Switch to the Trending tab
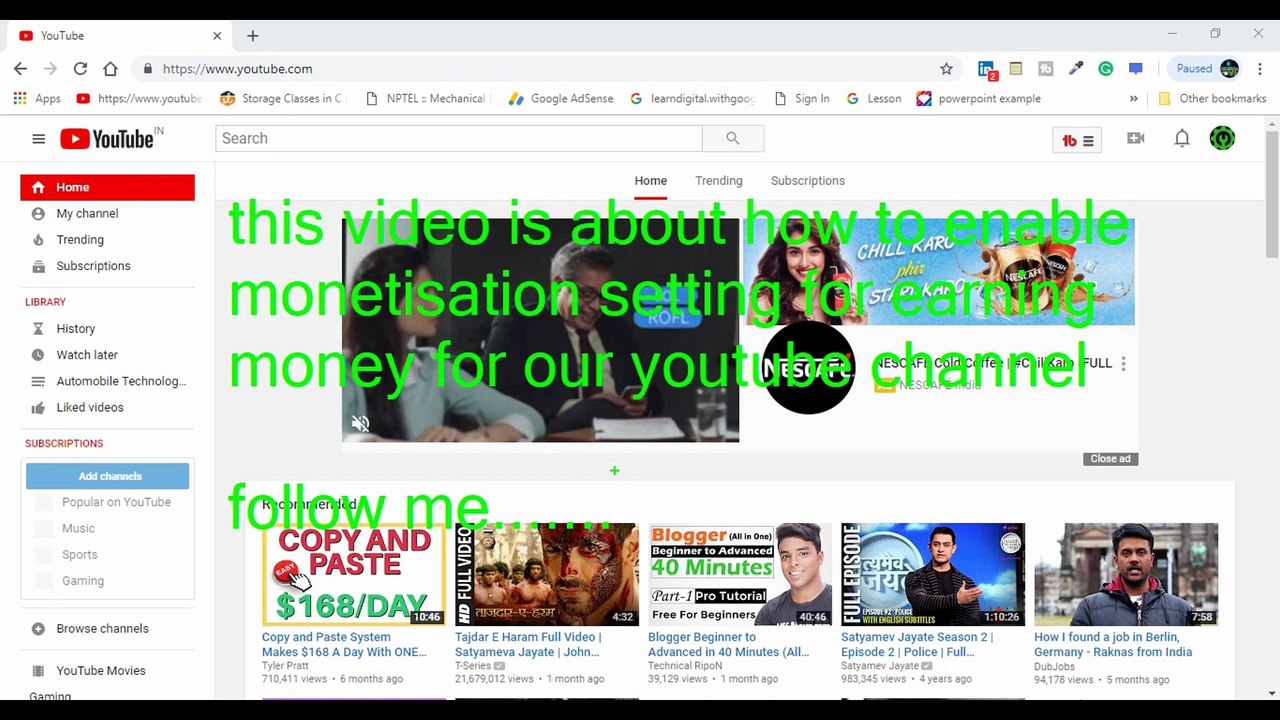This screenshot has height=720, width=1280. [x=718, y=181]
